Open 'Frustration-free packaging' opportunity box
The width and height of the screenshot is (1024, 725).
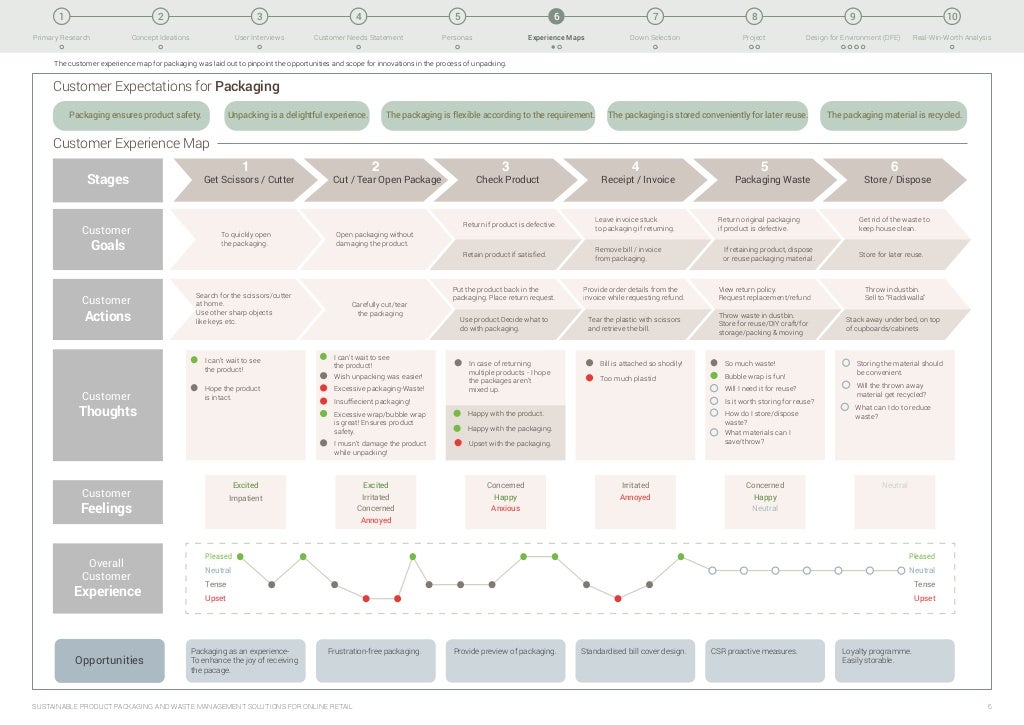tap(376, 660)
